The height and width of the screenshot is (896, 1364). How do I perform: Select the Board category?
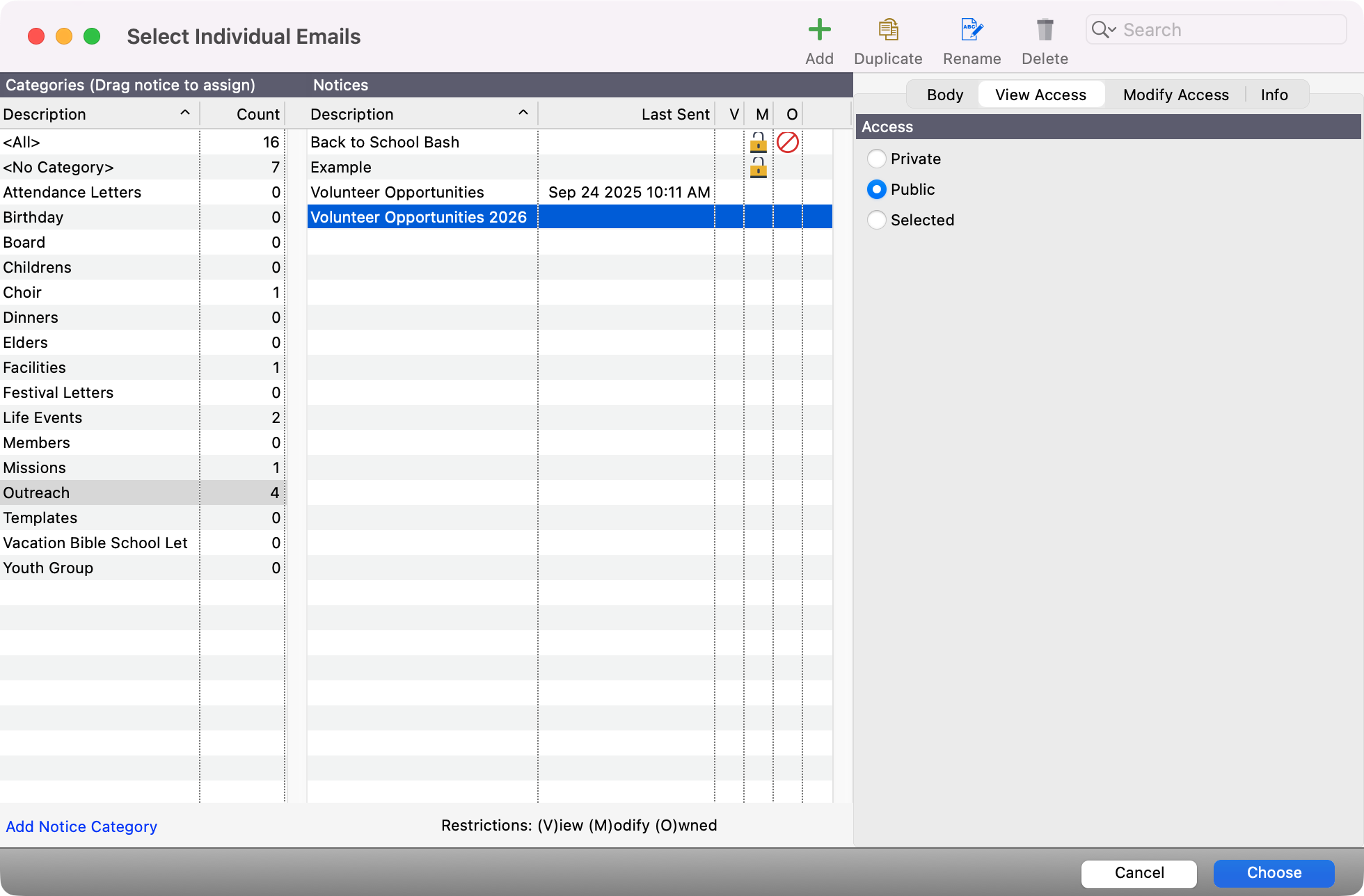pyautogui.click(x=142, y=242)
